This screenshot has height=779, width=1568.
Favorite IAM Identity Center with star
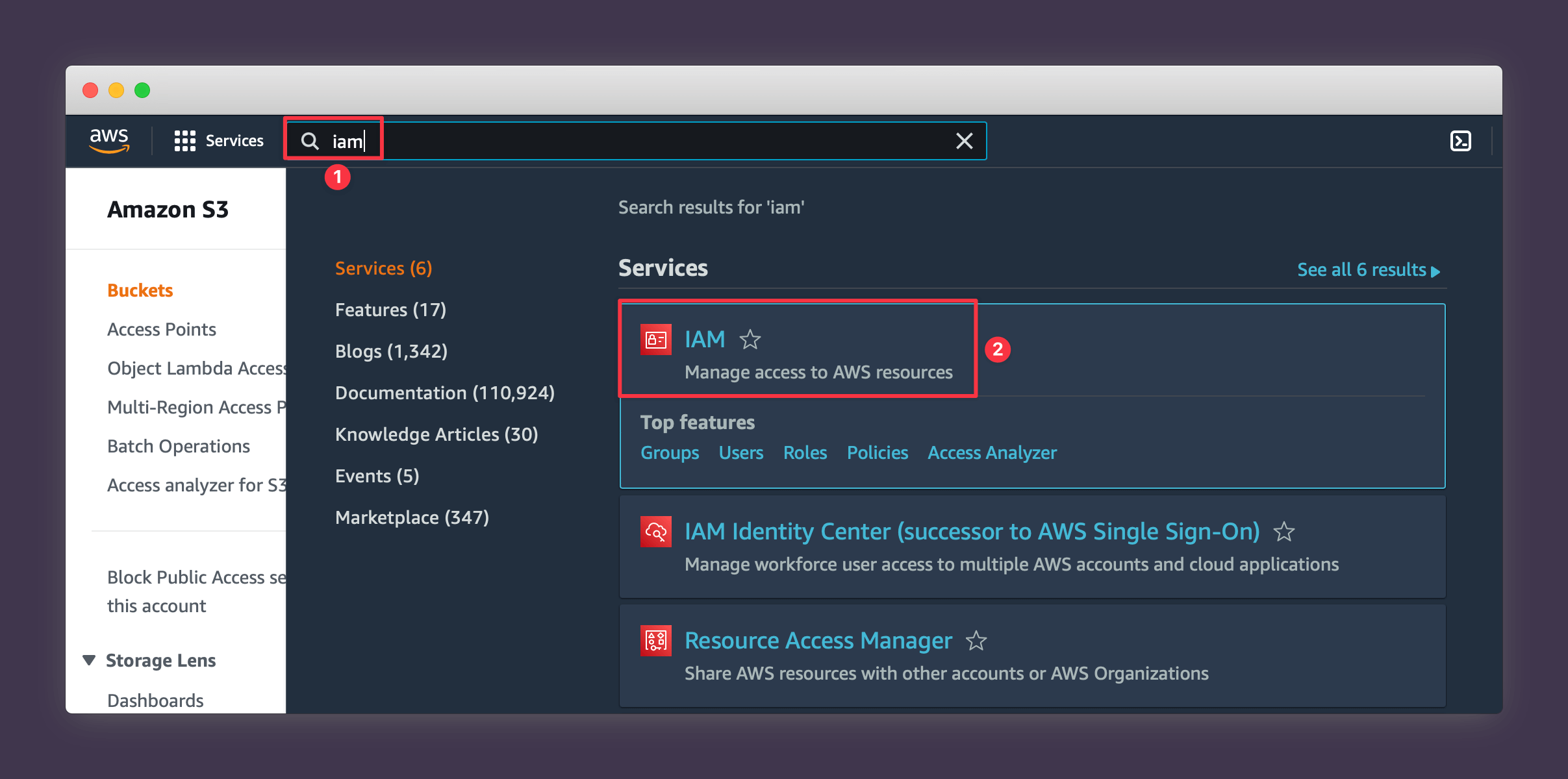click(x=1283, y=532)
